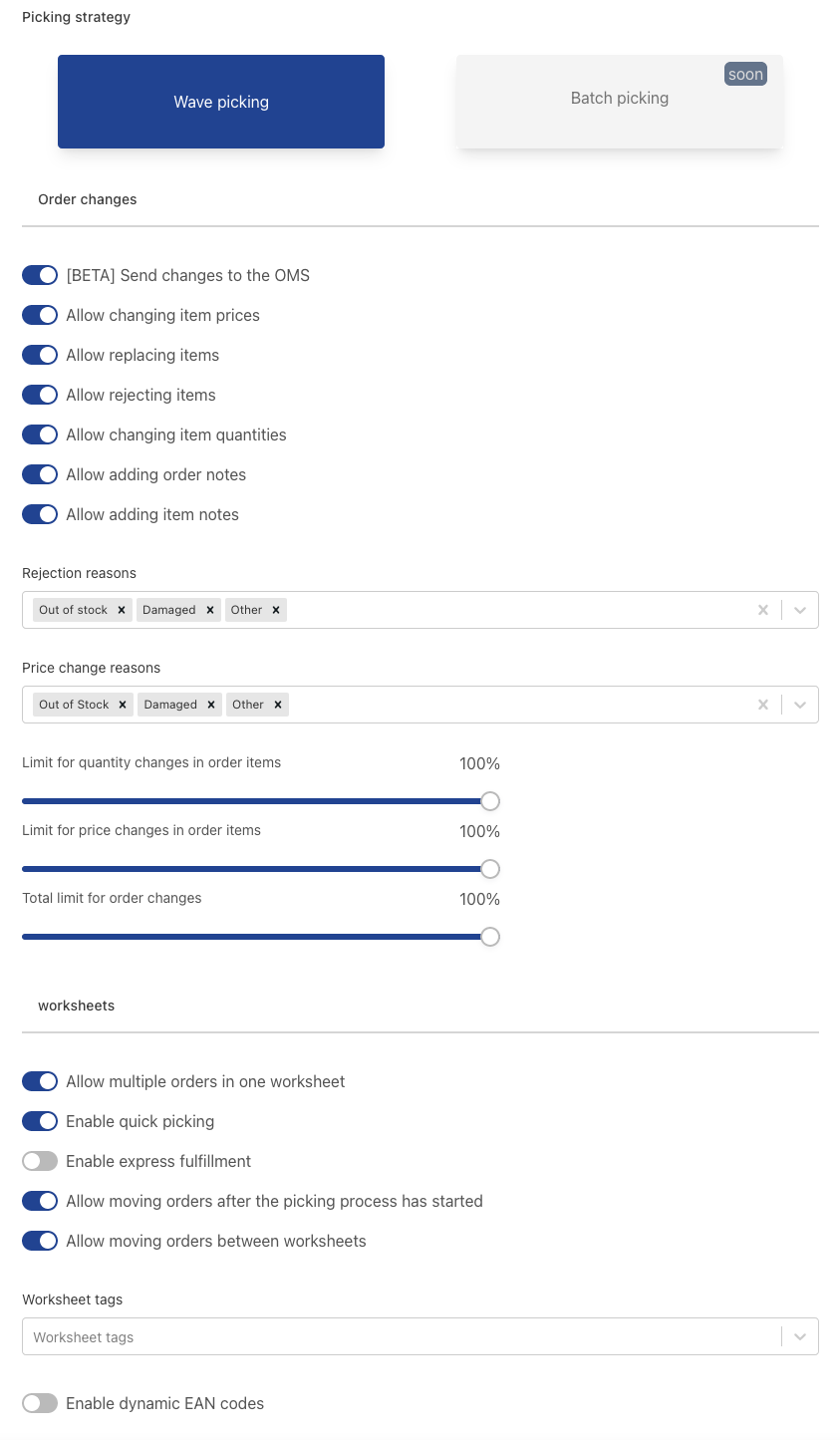Viewport: 840px width, 1440px height.
Task: Remove the 'Out of stock' rejection reason tag
Action: pos(122,610)
